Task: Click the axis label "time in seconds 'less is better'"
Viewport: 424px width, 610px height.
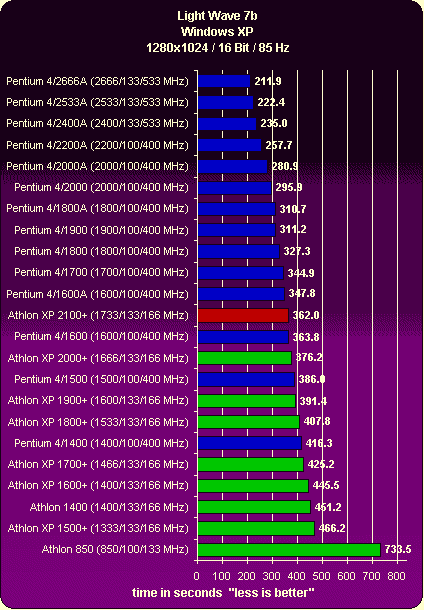Action: click(x=223, y=592)
